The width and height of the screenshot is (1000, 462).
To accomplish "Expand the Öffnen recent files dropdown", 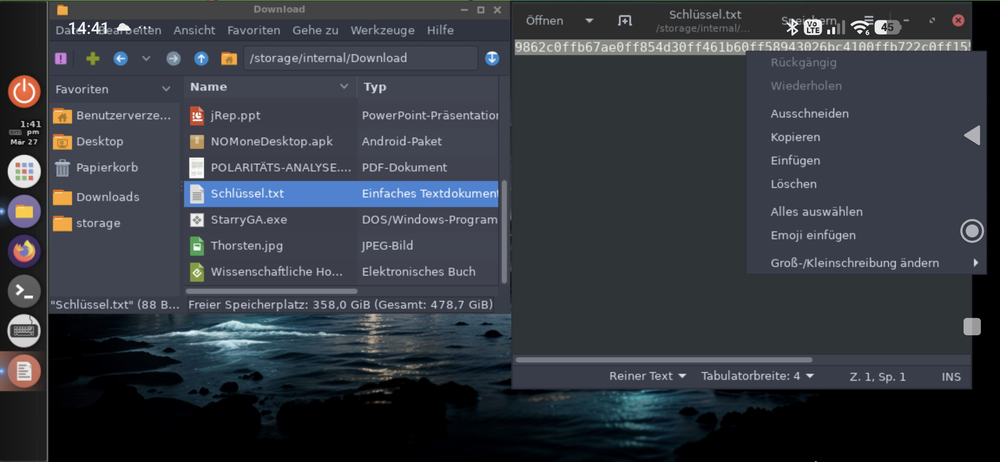I will (589, 21).
